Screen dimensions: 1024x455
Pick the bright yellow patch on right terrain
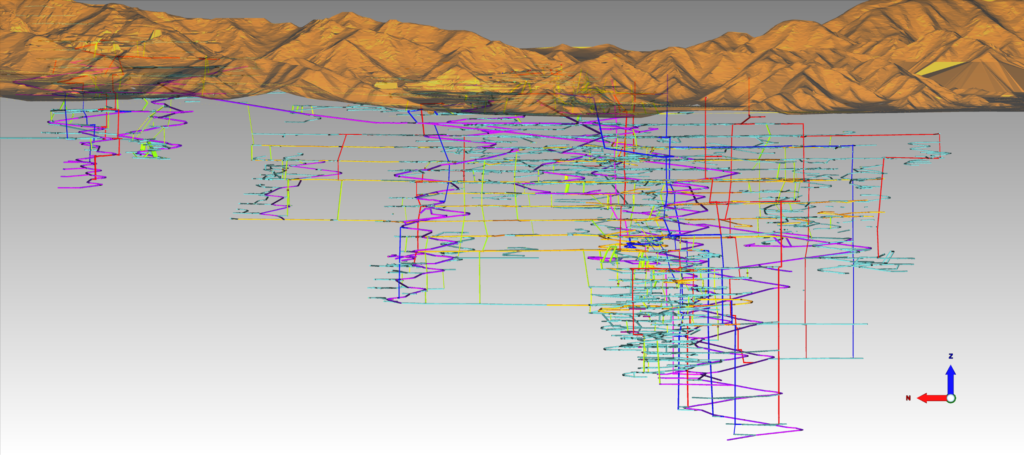(938, 68)
